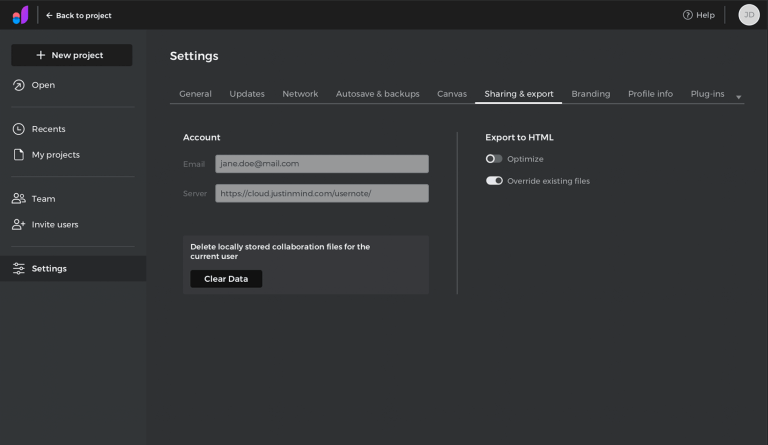This screenshot has width=768, height=445.
Task: Switch to the Branding tab
Action: (x=591, y=94)
